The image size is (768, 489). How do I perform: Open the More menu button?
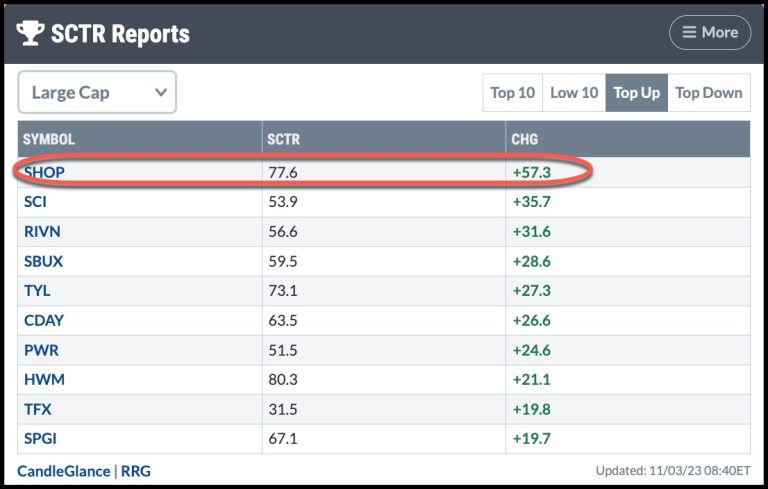[710, 32]
